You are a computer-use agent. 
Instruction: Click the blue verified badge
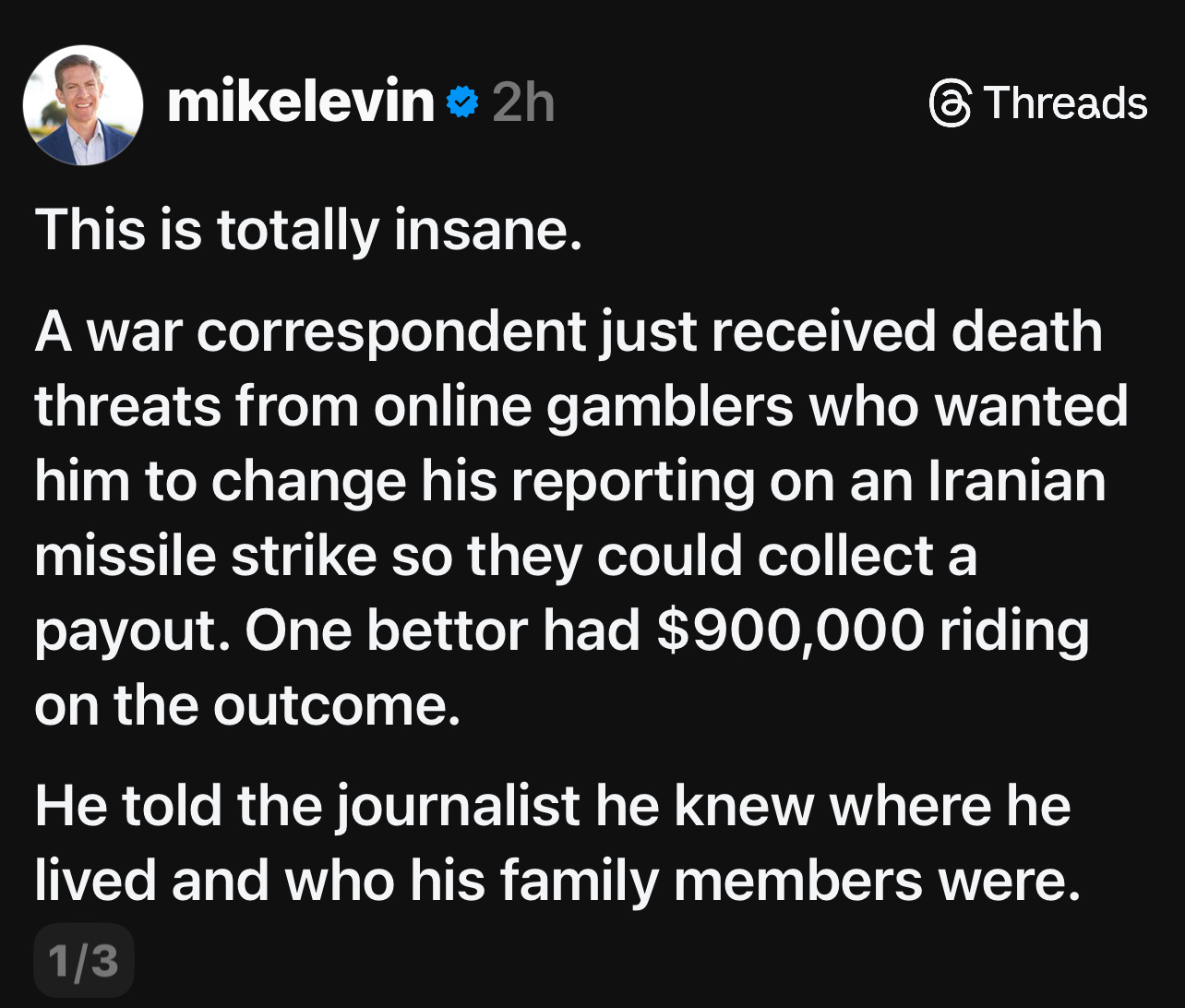click(462, 103)
